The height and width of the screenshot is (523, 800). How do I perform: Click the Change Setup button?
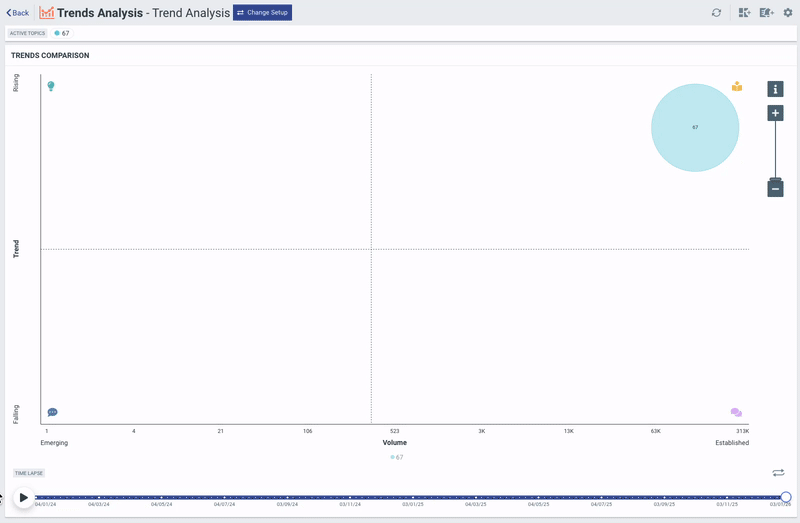[x=262, y=13]
